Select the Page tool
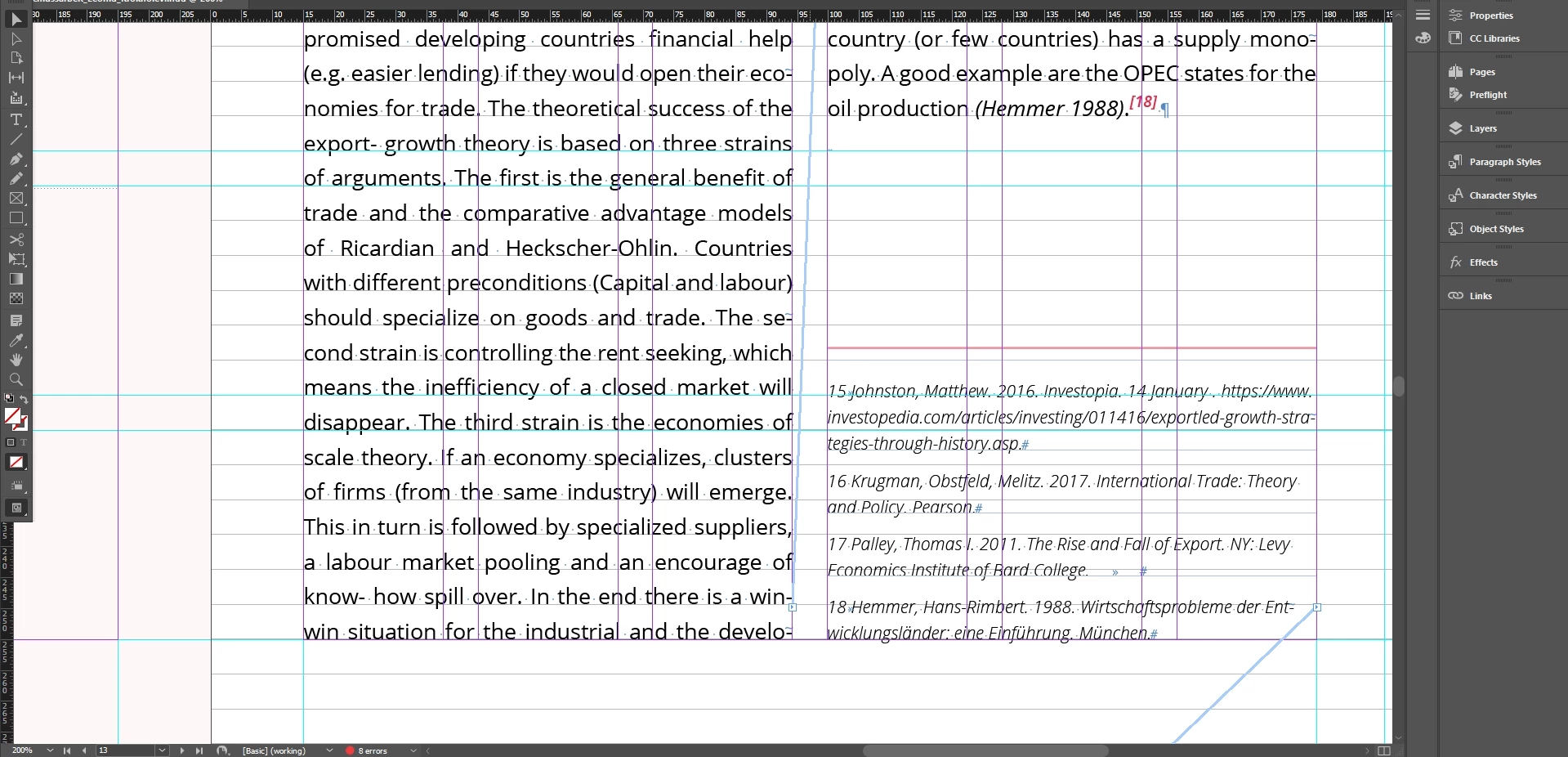 tap(16, 58)
